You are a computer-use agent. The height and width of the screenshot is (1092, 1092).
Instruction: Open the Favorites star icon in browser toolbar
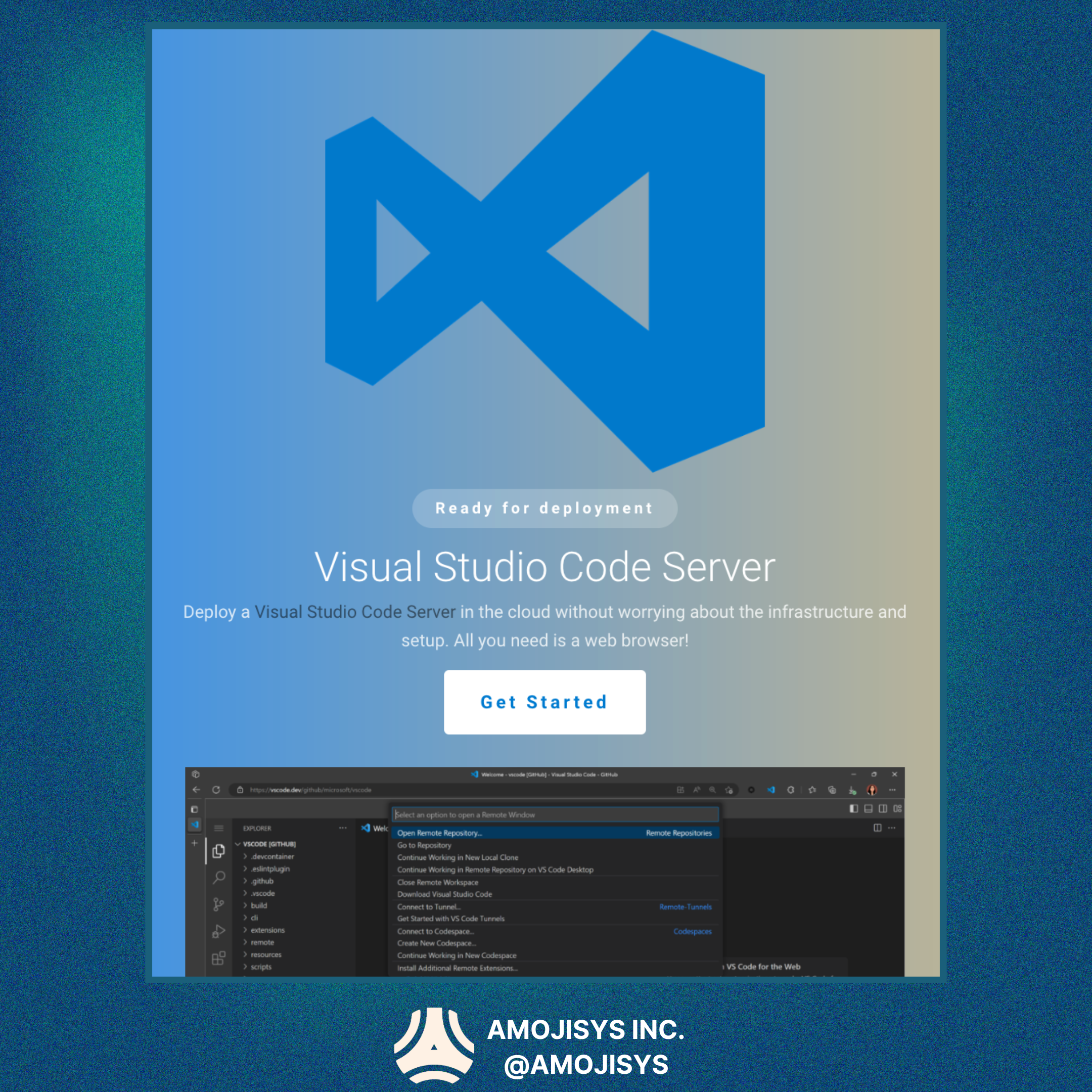[x=812, y=790]
